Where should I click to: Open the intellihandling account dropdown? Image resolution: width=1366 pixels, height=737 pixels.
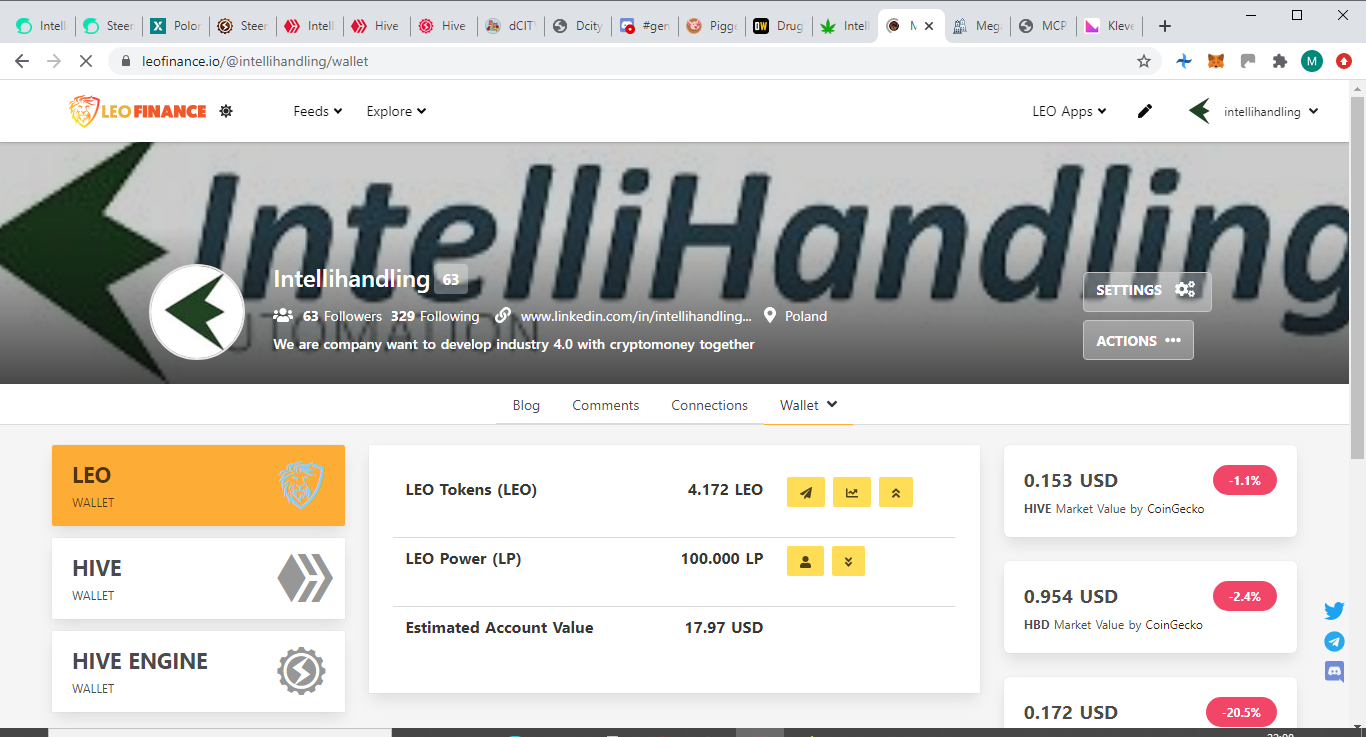[1270, 111]
